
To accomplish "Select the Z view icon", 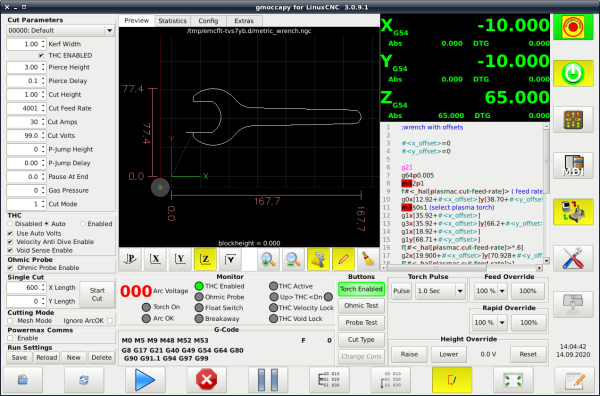I will (x=205, y=259).
